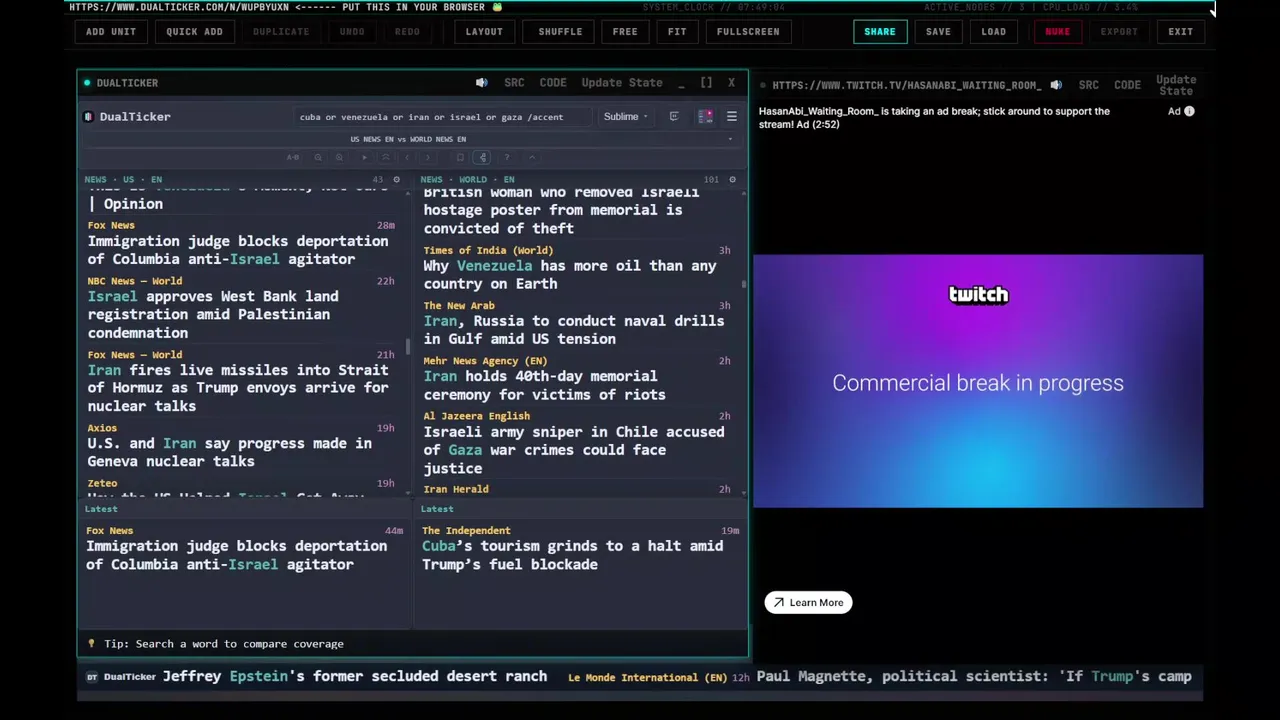Select FREE layout mode
Screen dimensions: 1280x720
click(x=625, y=31)
